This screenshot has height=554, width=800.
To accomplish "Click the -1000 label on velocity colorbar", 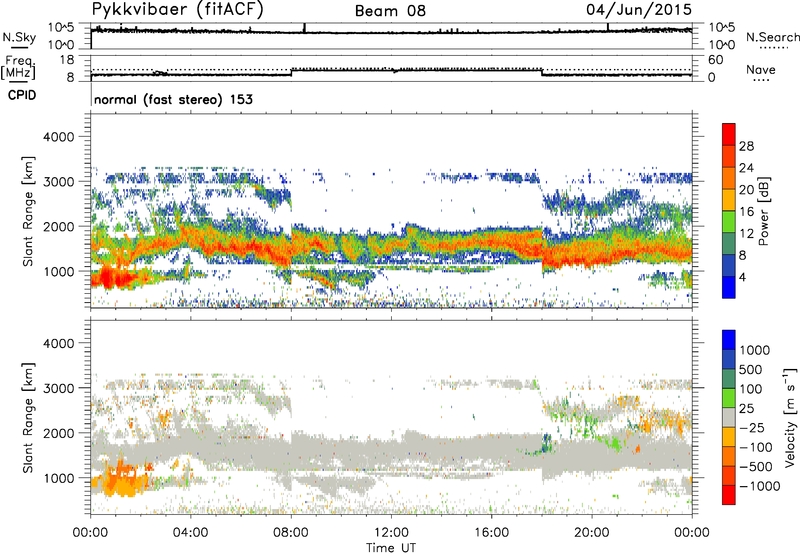I will click(x=760, y=486).
